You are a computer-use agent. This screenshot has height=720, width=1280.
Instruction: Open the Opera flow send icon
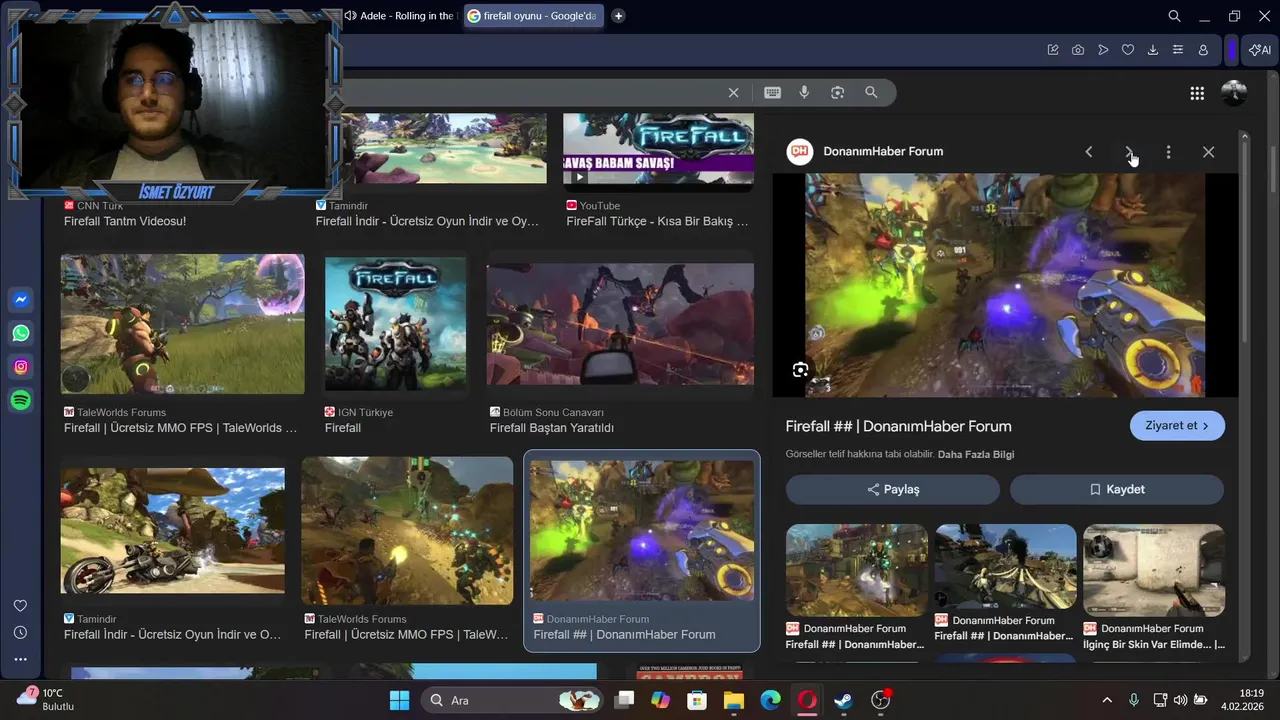tap(1103, 50)
